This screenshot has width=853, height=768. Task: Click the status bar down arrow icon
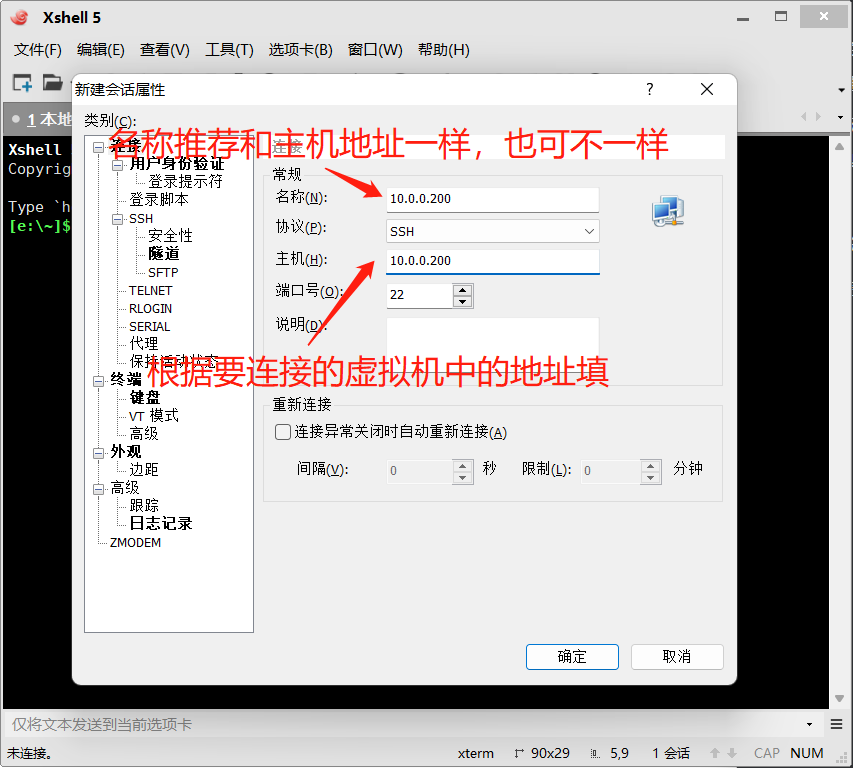click(732, 753)
